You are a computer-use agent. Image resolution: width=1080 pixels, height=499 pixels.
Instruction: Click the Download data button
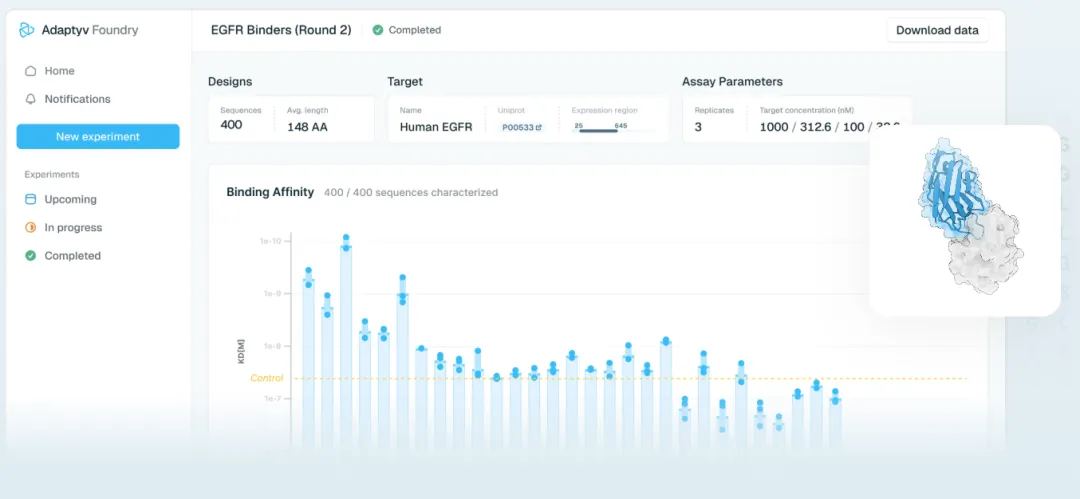tap(937, 30)
